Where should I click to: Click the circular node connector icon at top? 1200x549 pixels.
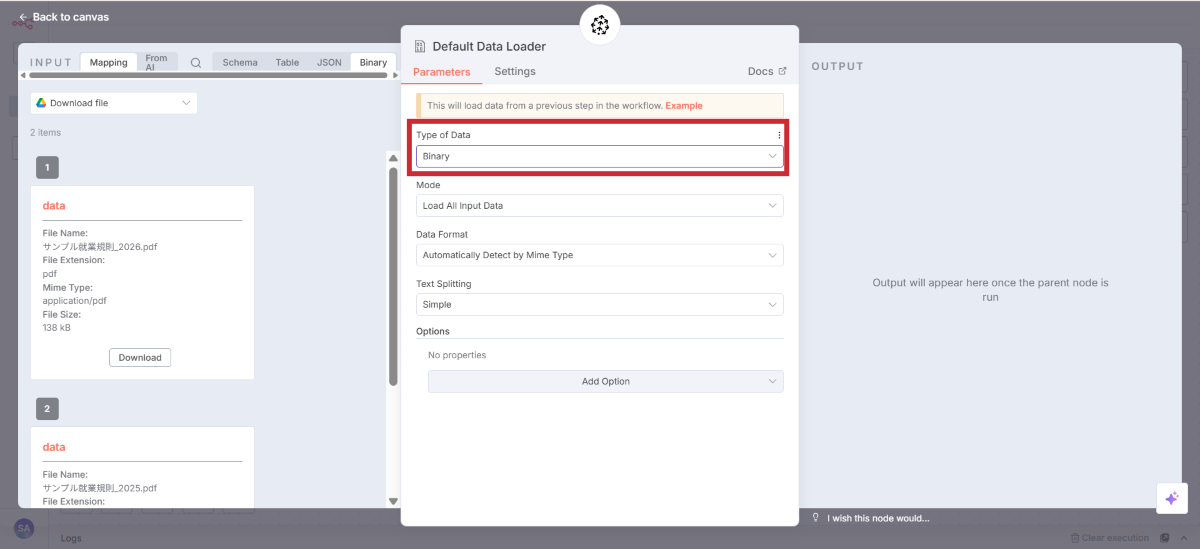pos(600,25)
